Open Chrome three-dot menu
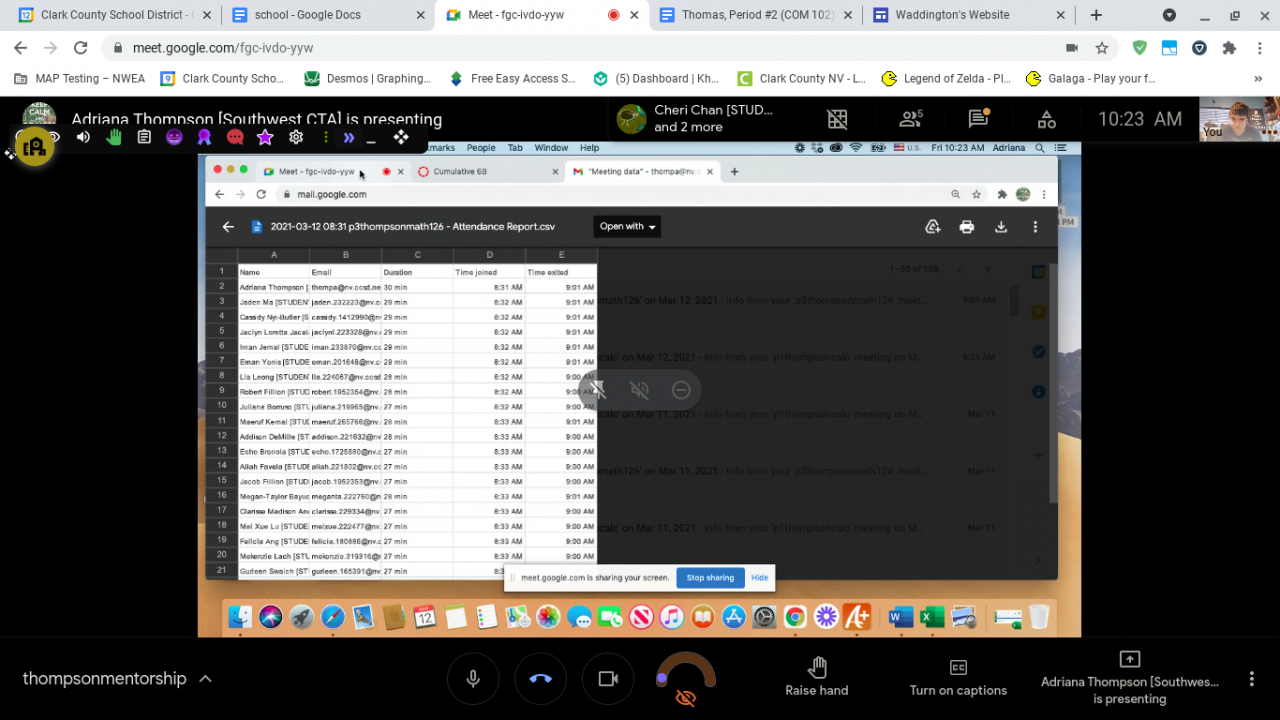The width and height of the screenshot is (1280, 720). pyautogui.click(x=1260, y=48)
